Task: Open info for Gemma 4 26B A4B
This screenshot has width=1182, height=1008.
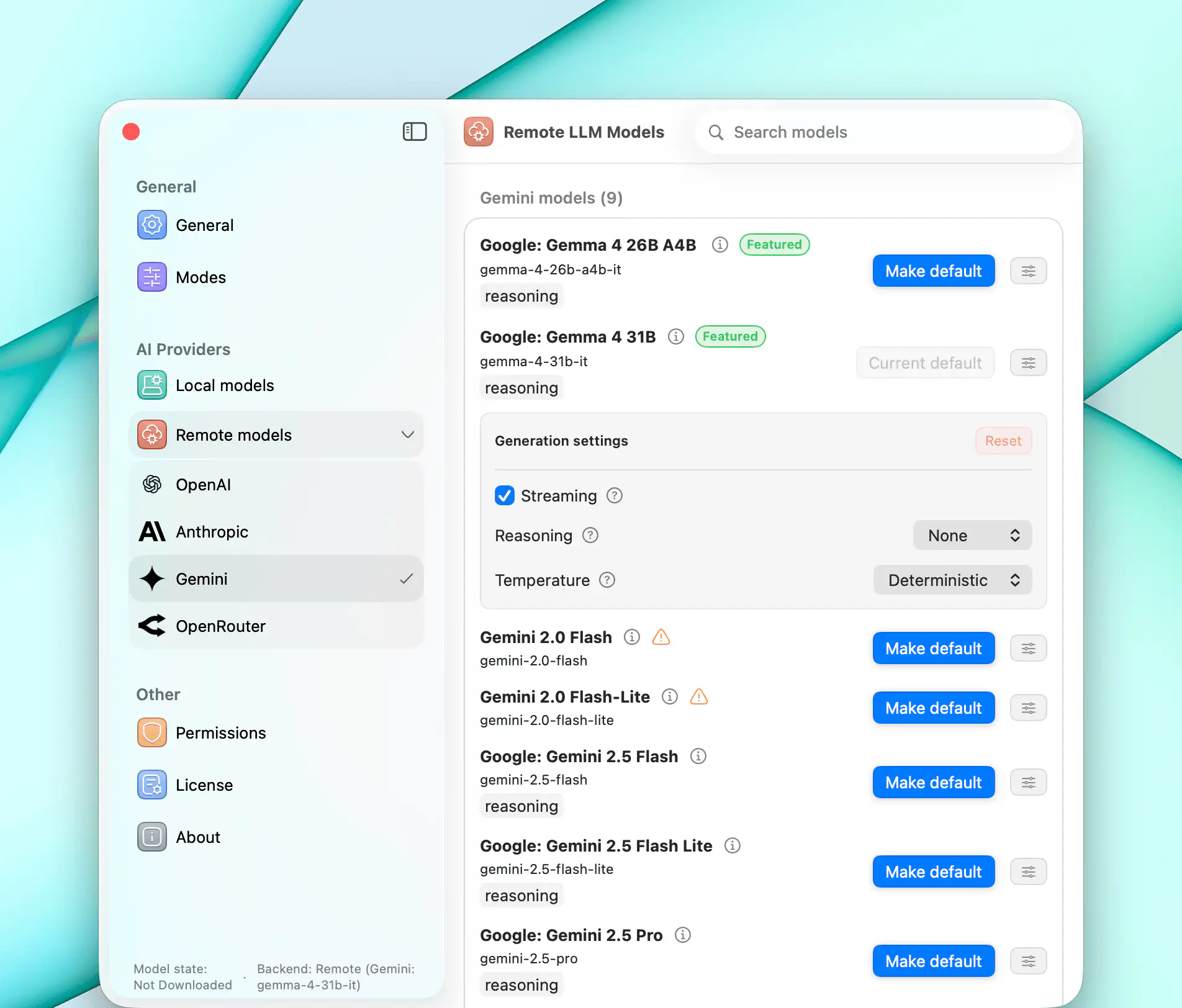Action: click(x=720, y=245)
